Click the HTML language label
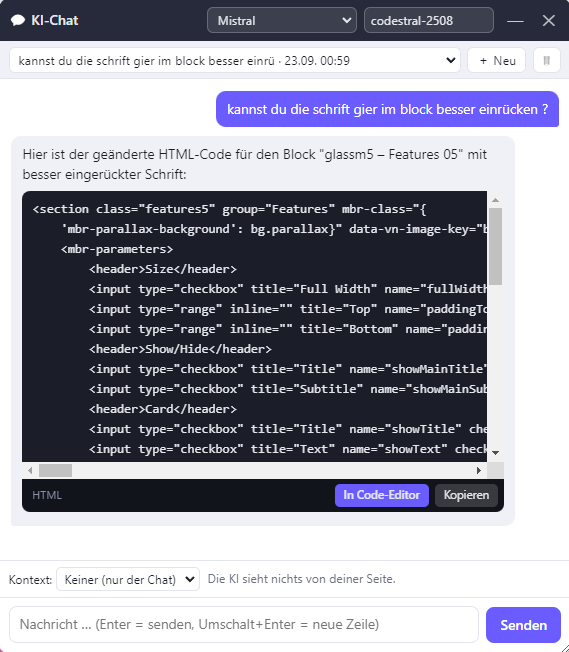This screenshot has width=569, height=652. click(47, 495)
